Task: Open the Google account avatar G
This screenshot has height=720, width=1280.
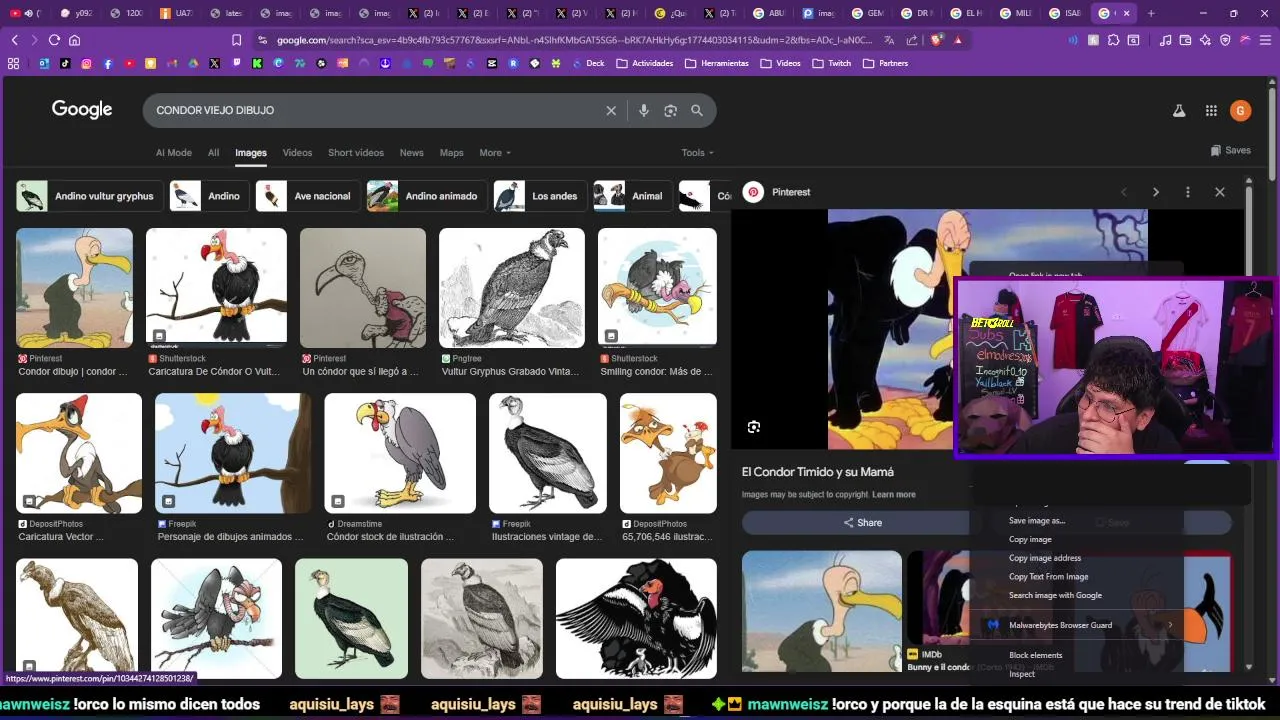Action: pyautogui.click(x=1241, y=111)
